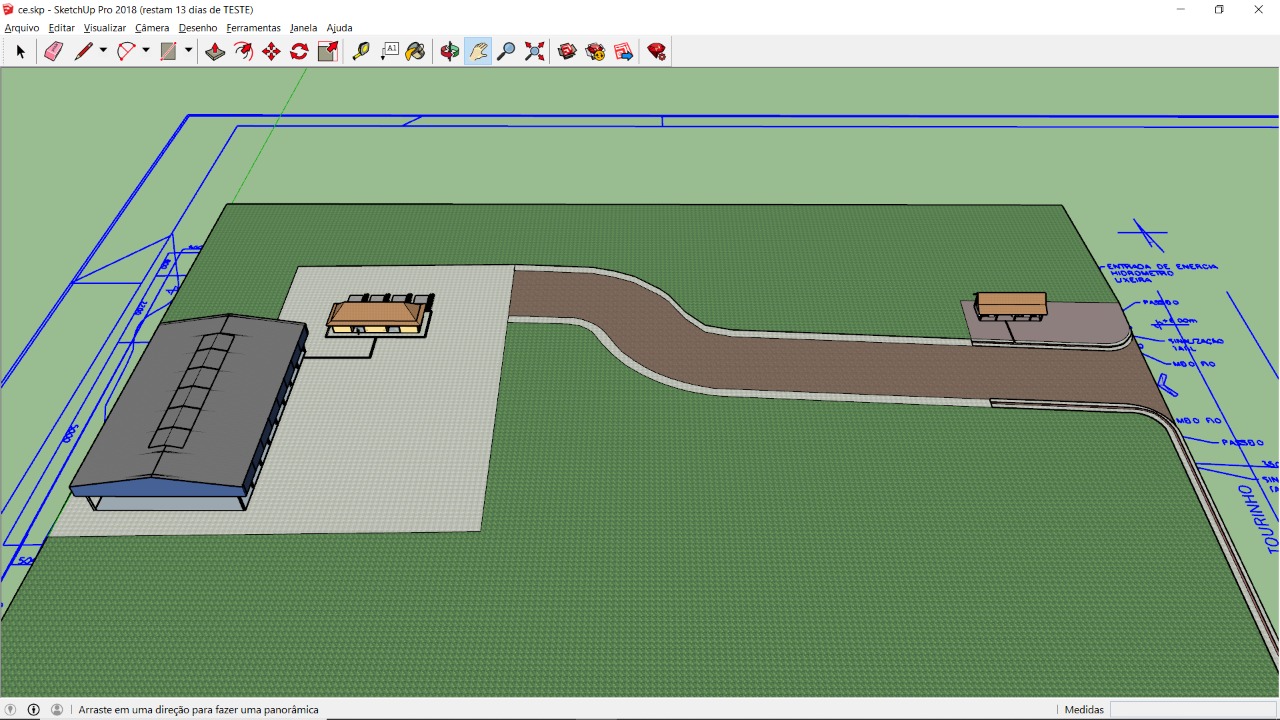Screen dimensions: 1280x720
Task: Select the Eraser tool
Action: click(53, 51)
